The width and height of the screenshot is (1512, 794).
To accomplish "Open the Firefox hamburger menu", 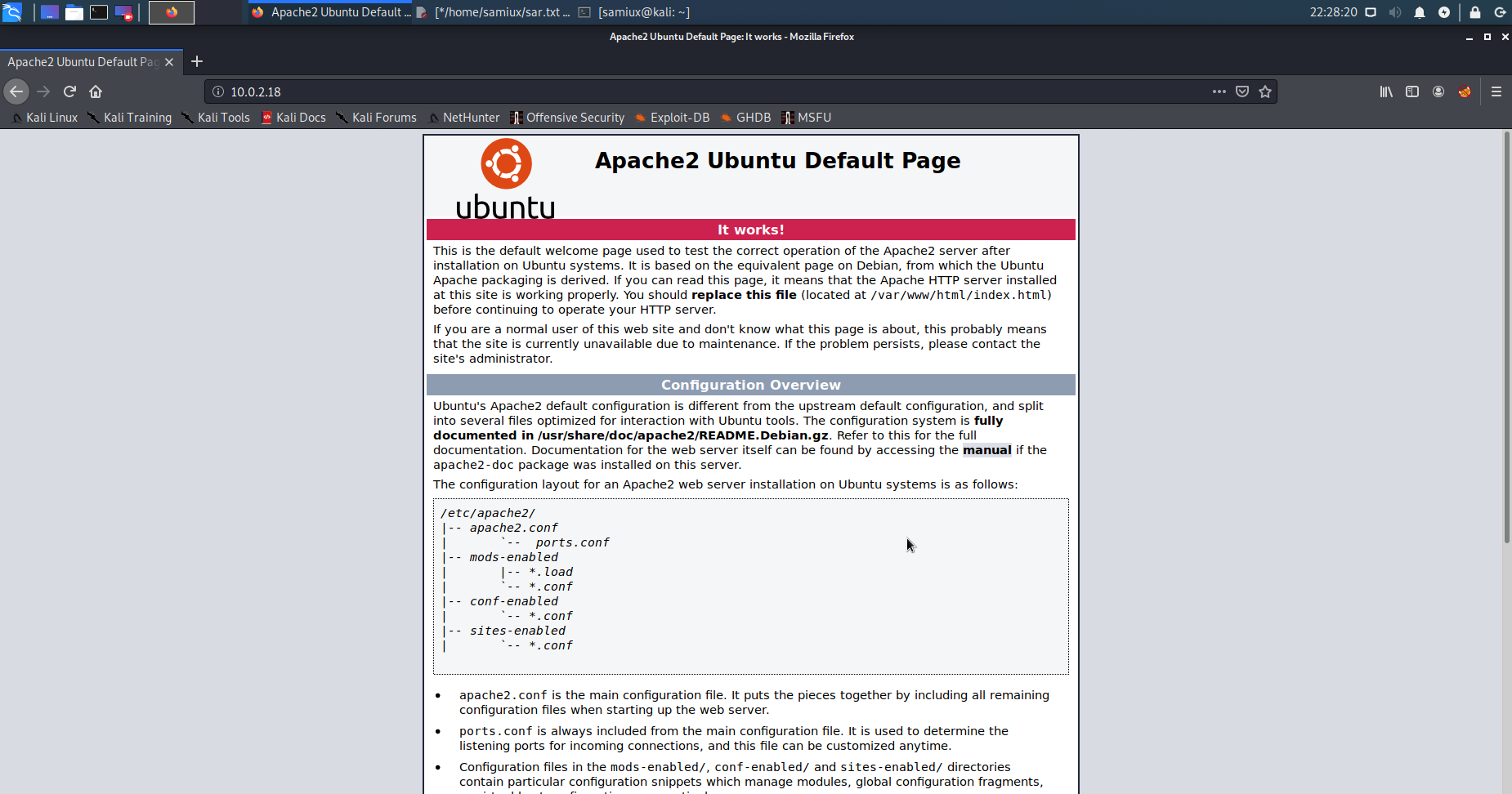I will click(1496, 91).
